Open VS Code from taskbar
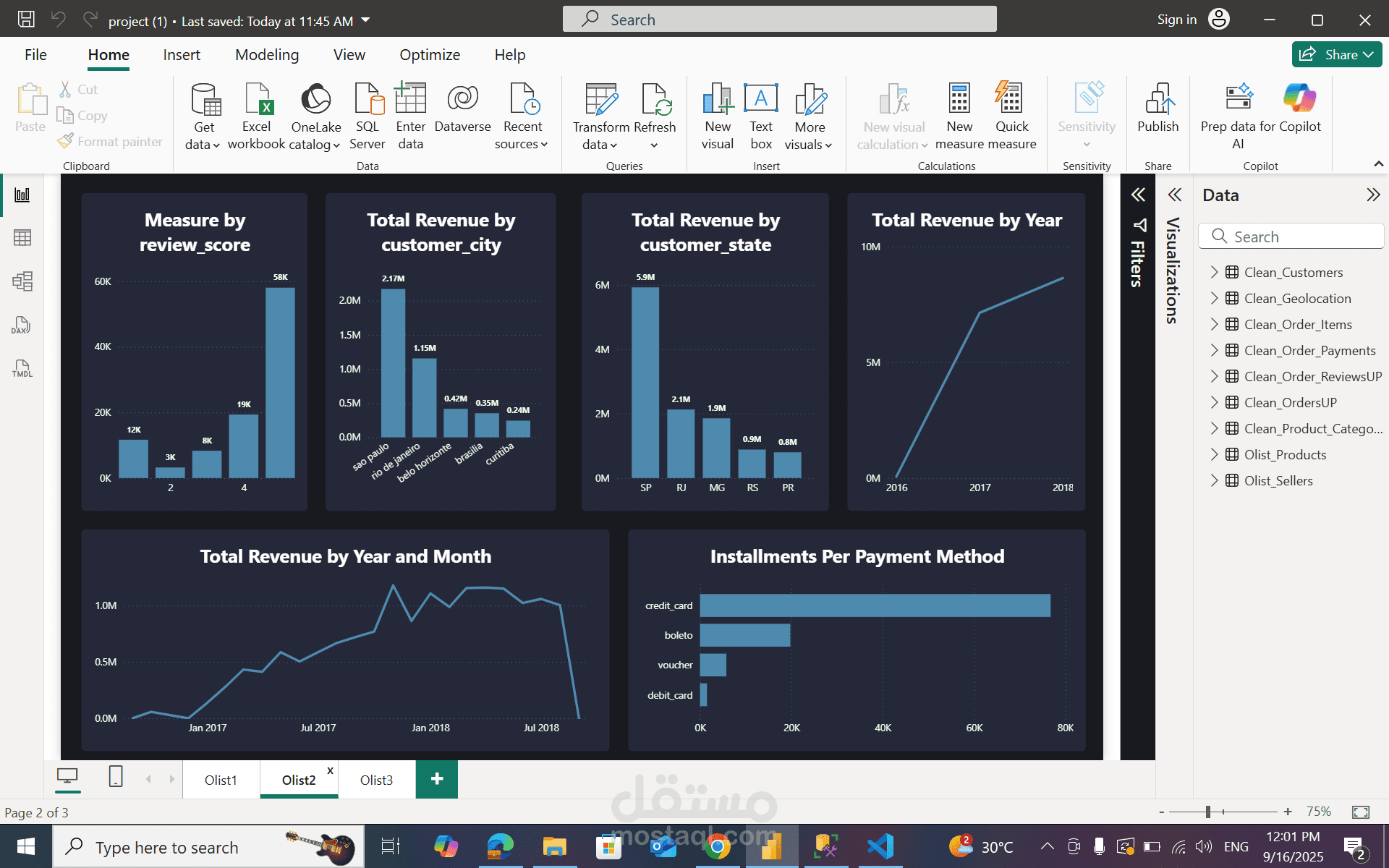 point(880,846)
